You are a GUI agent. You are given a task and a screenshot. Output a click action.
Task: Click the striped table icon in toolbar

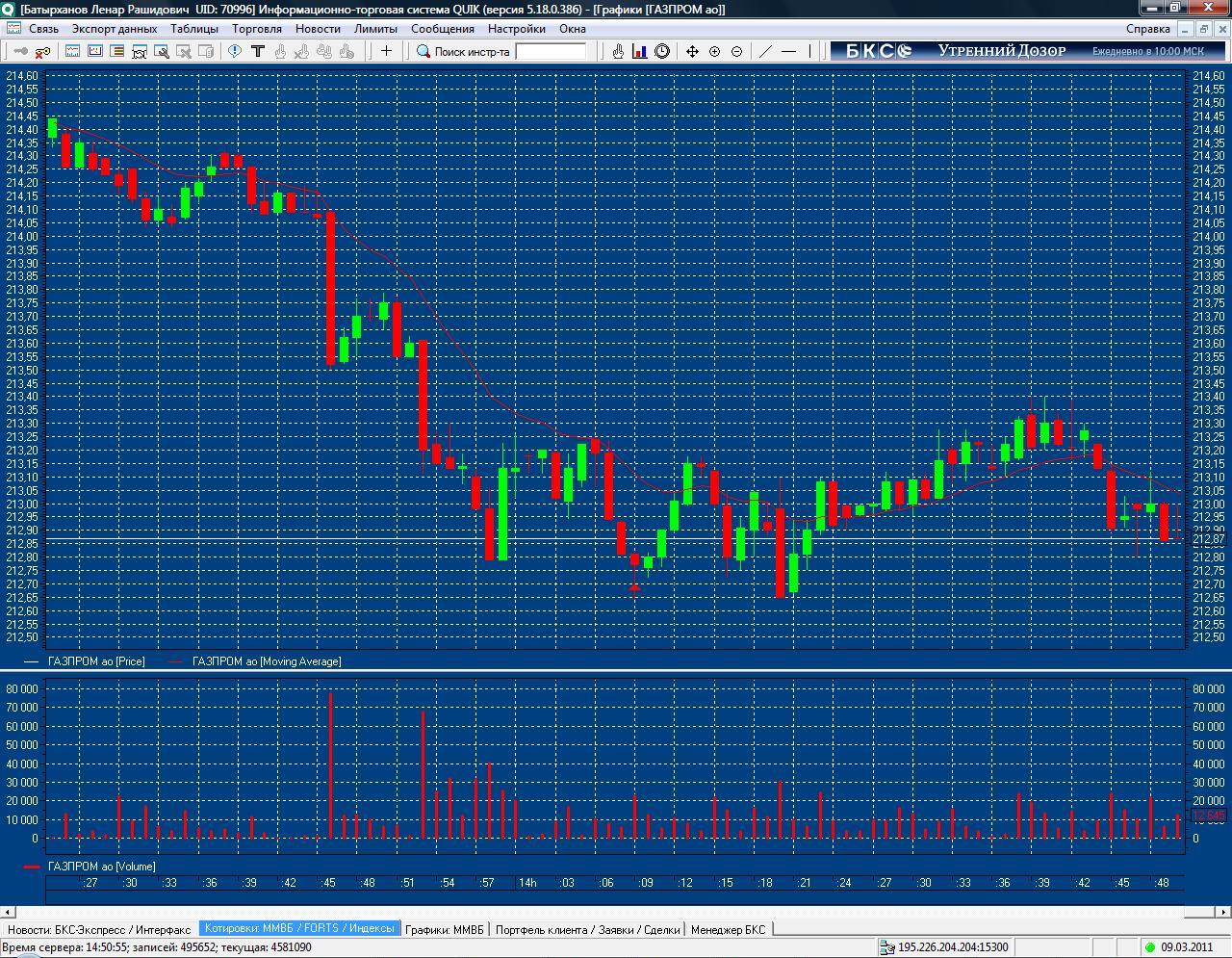pos(117,51)
